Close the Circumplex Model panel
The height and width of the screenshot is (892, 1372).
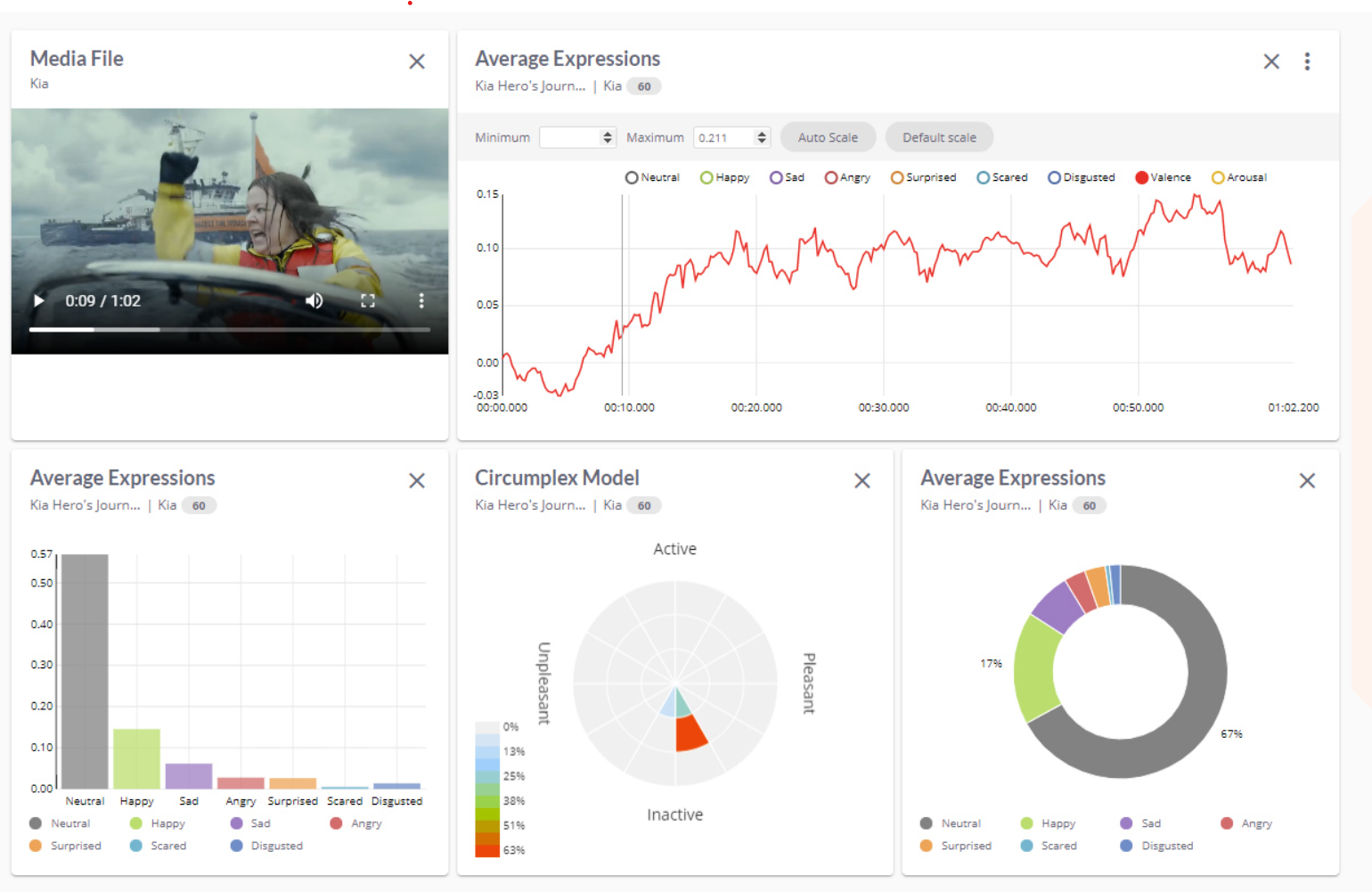pos(862,481)
